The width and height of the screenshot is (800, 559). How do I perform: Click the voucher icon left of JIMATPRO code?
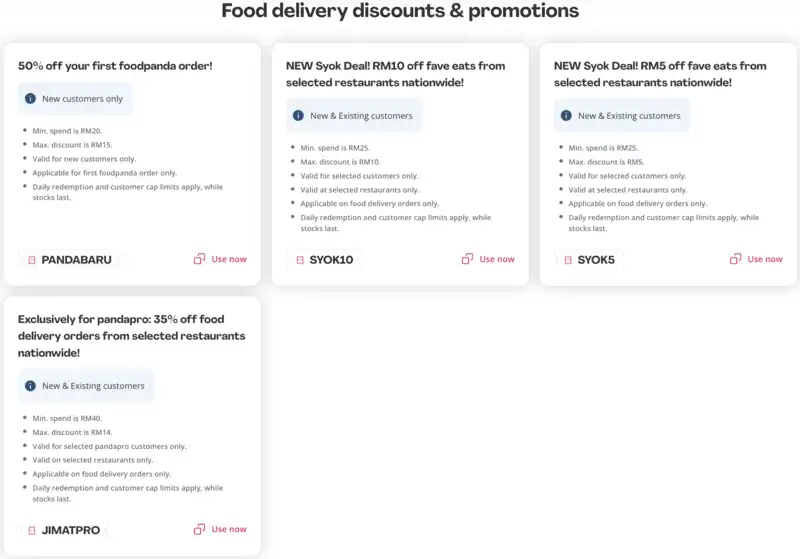(x=31, y=530)
